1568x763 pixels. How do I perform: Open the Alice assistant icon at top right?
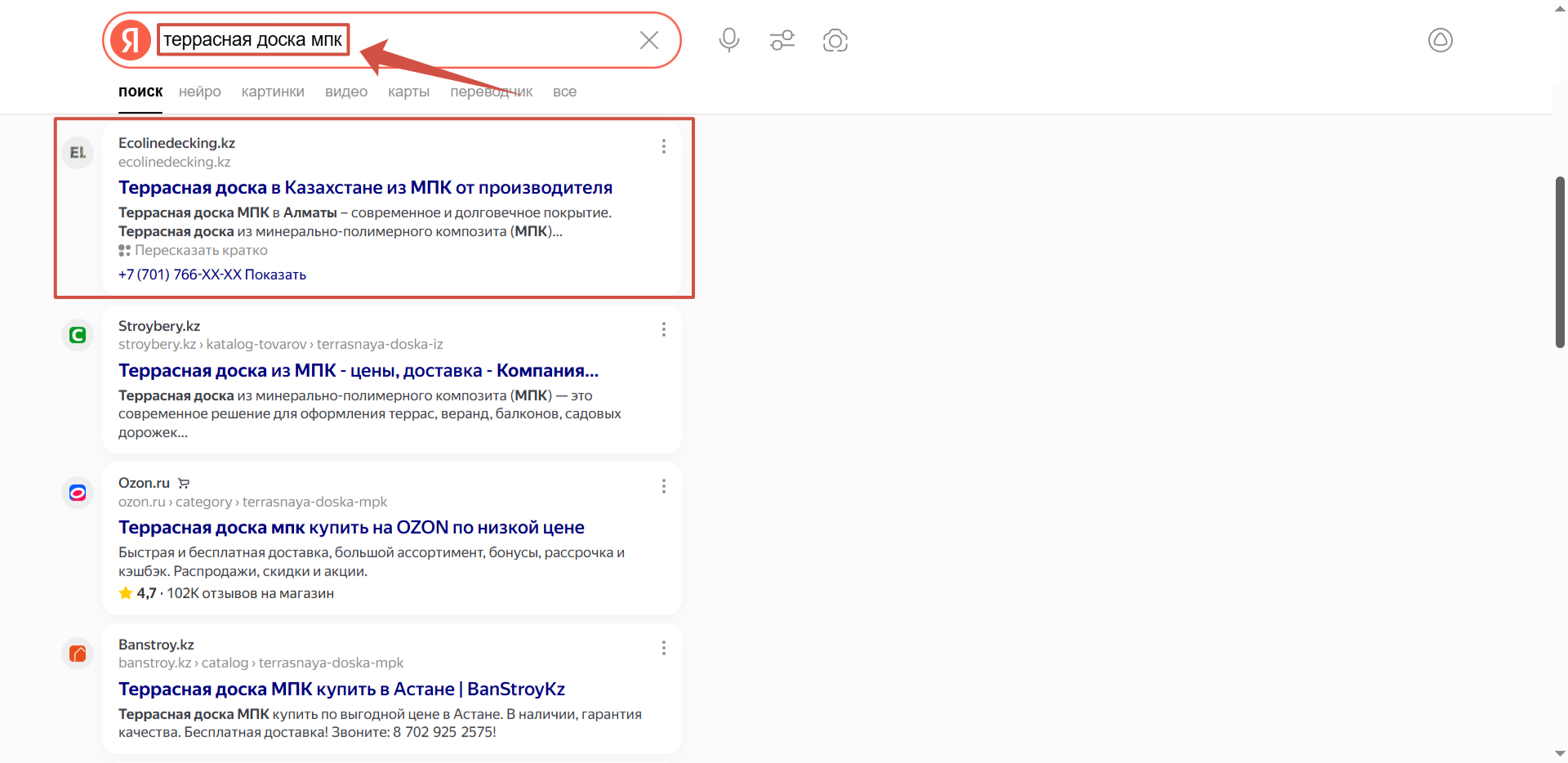(1440, 40)
